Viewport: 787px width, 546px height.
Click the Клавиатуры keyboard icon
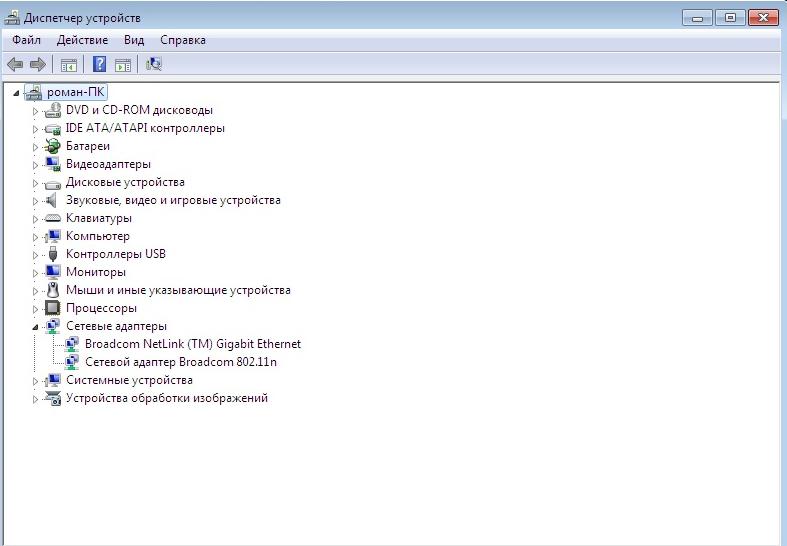click(x=52, y=218)
